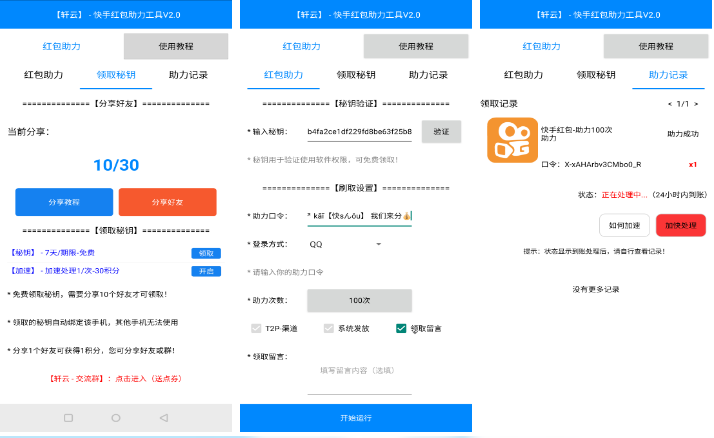Click top blue 红包助力 tab on middle screen
The width and height of the screenshot is (714, 438).
301,46
